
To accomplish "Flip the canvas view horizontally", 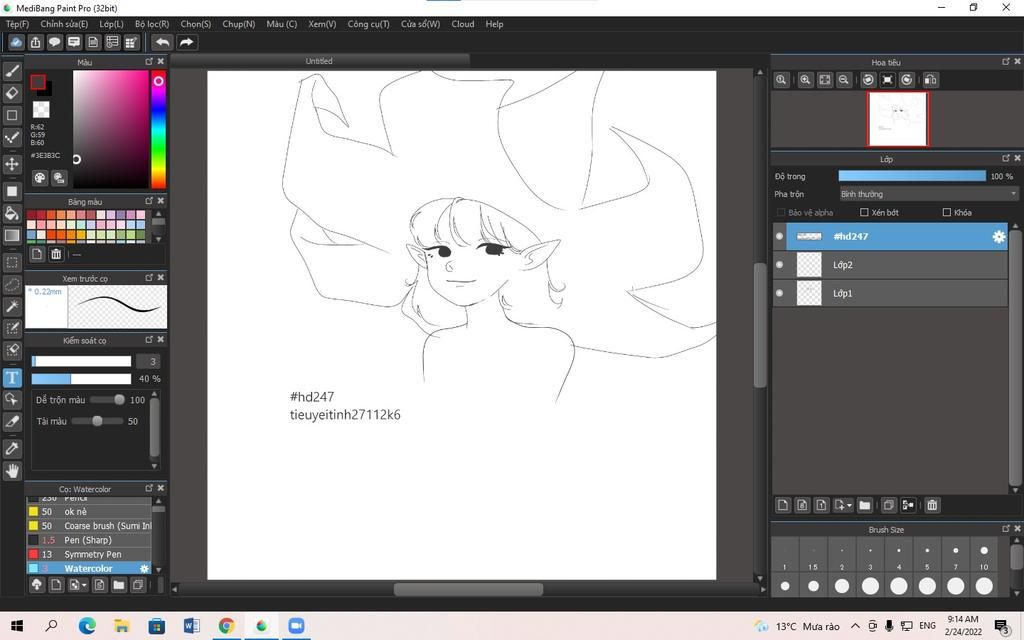I will click(931, 80).
